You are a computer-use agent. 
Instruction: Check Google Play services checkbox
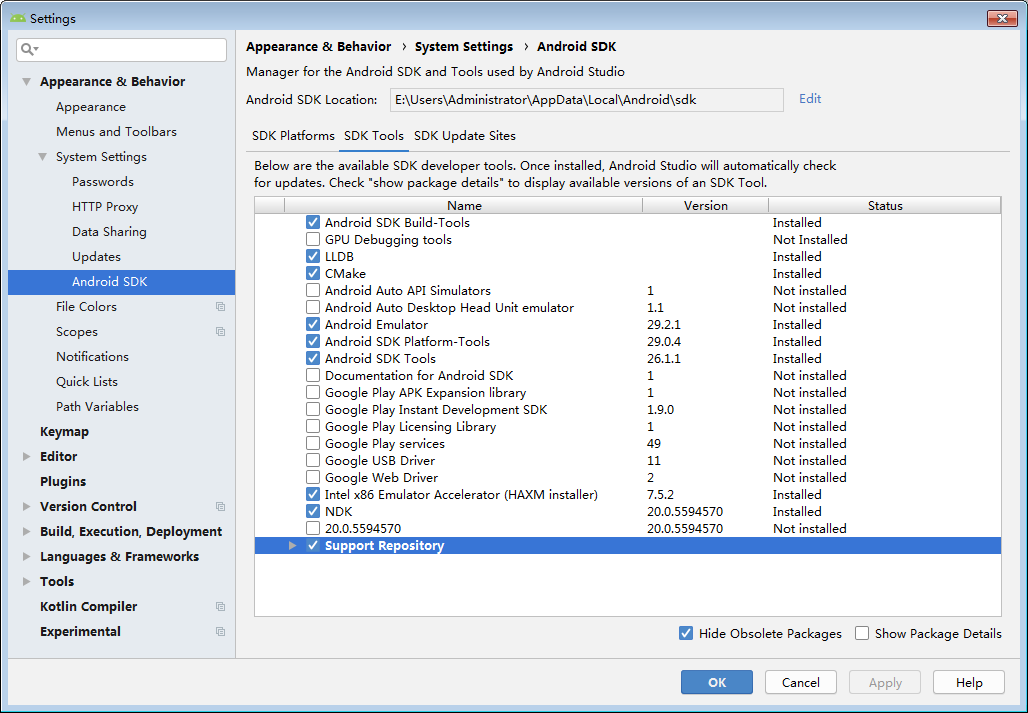click(313, 444)
